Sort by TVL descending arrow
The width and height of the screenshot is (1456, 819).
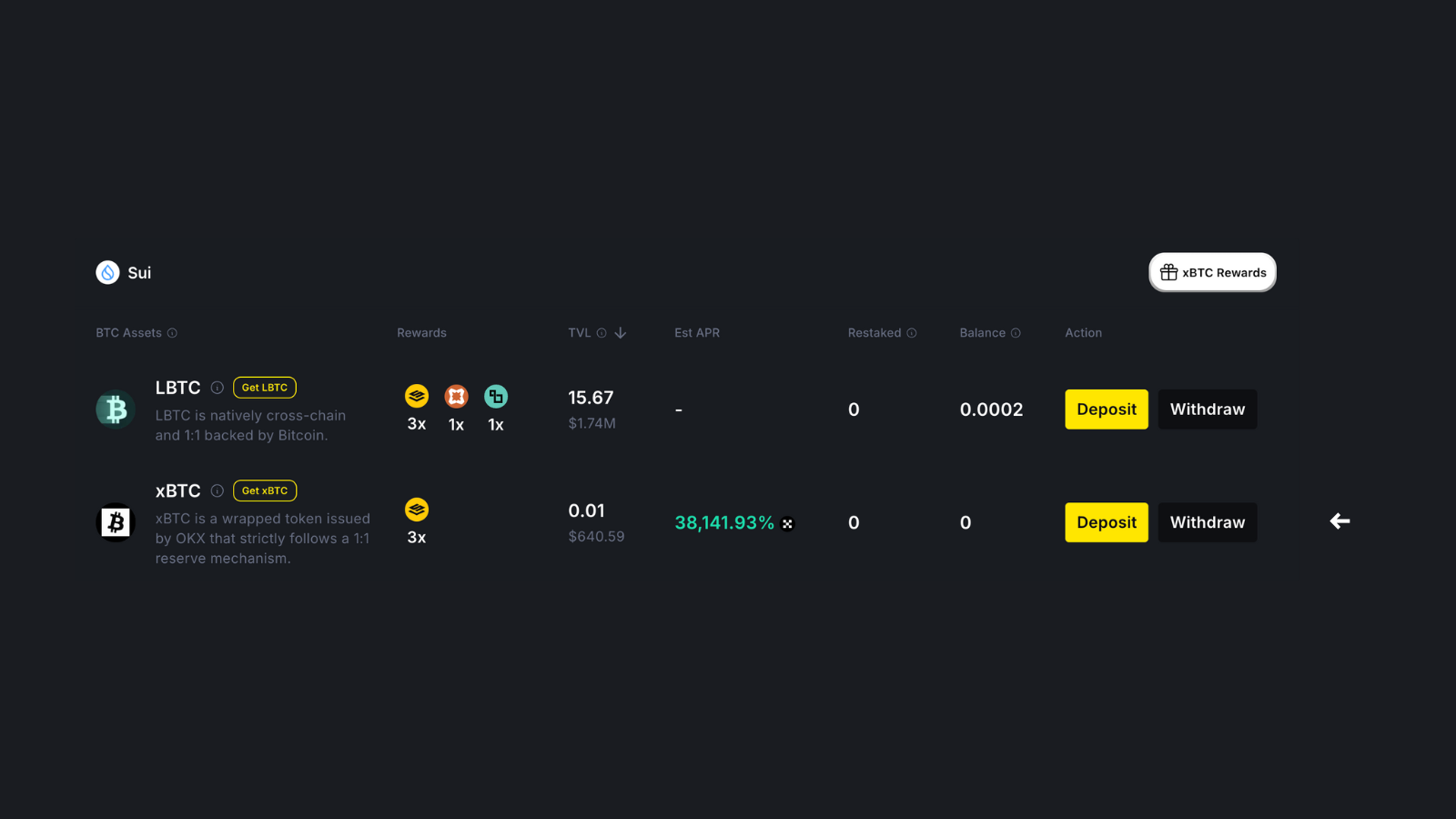click(x=621, y=333)
